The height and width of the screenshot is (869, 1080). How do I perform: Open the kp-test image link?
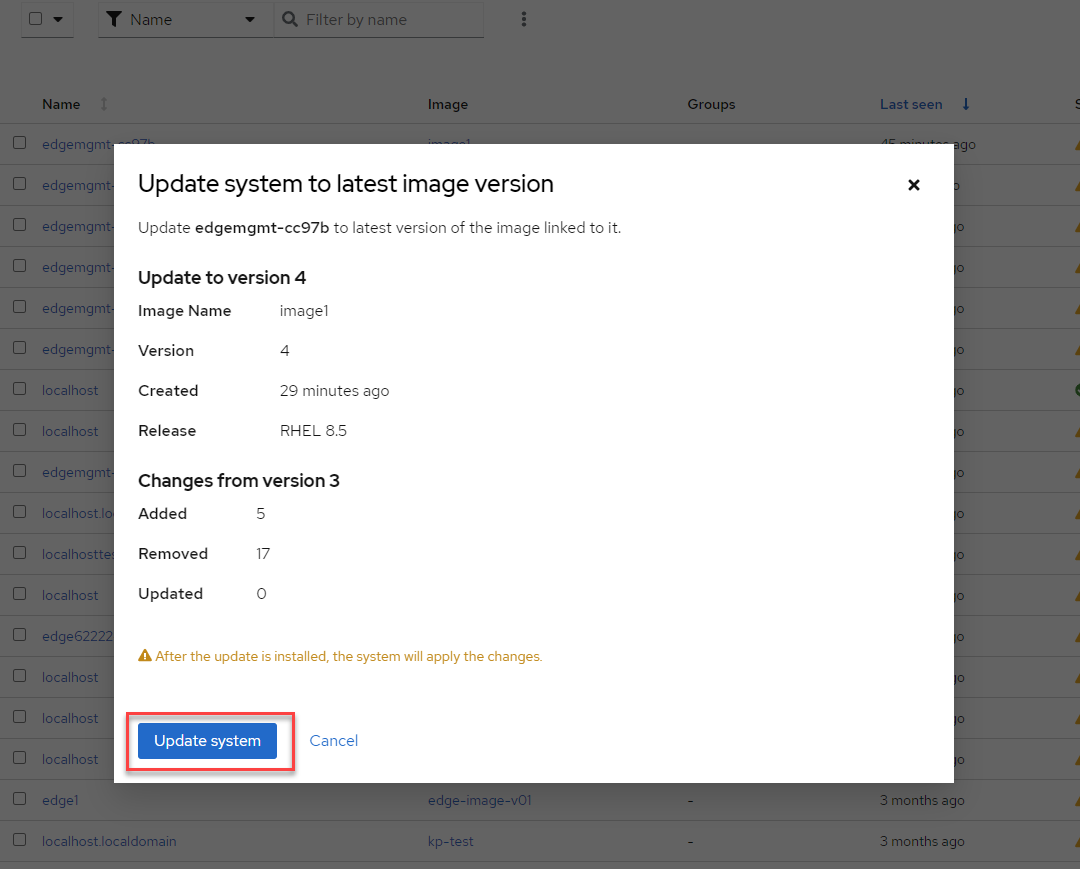click(450, 841)
